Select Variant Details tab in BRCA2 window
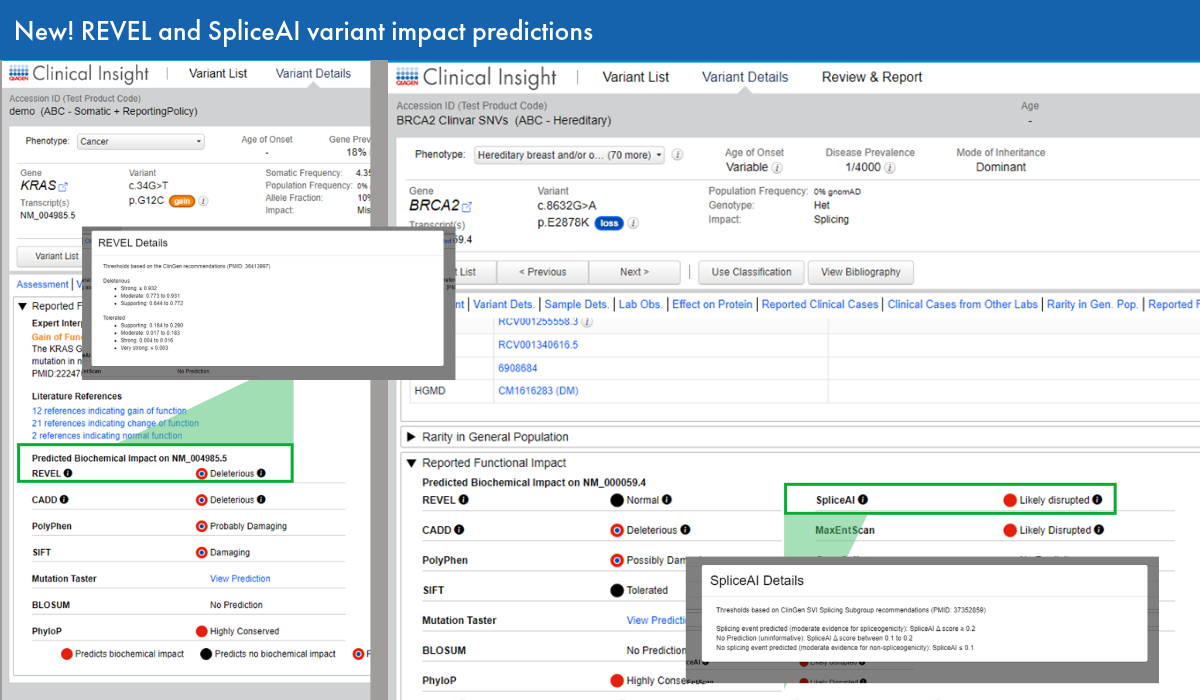Image resolution: width=1200 pixels, height=700 pixels. pos(745,77)
